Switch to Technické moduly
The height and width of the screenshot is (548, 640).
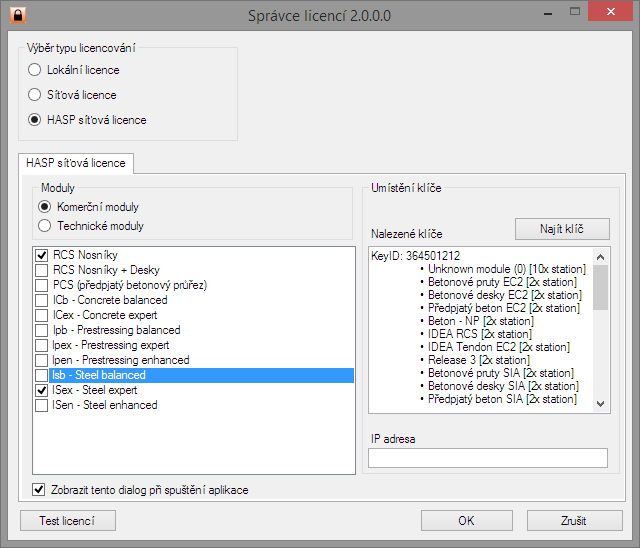pos(44,226)
